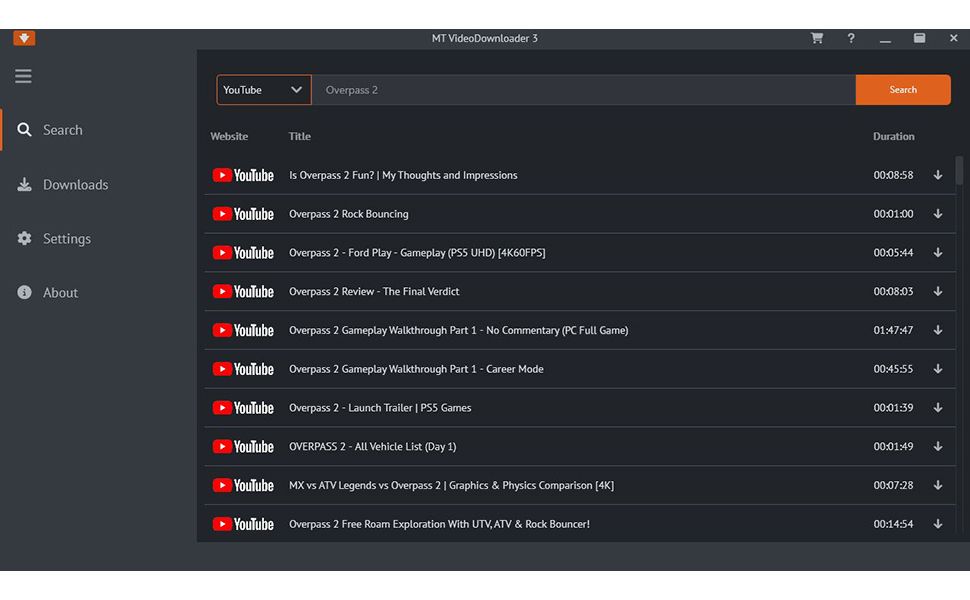This screenshot has width=970, height=600.
Task: Click the magnifier icon beside Search
Action: tap(24, 130)
